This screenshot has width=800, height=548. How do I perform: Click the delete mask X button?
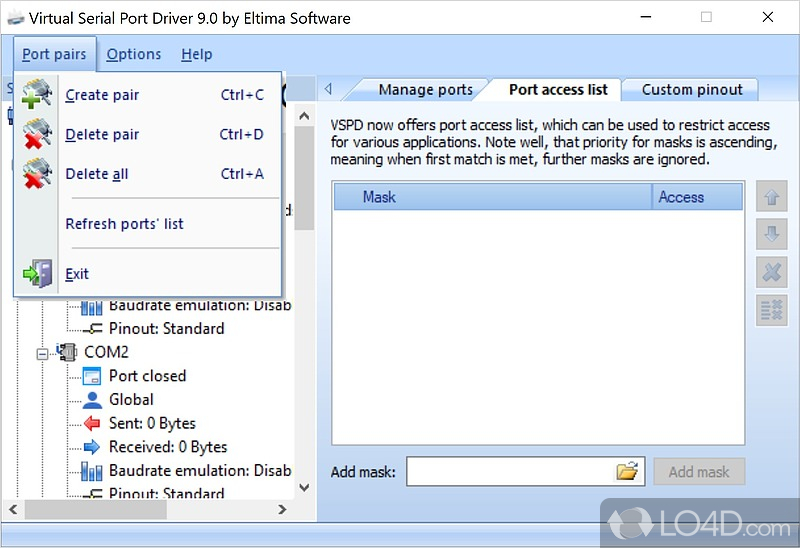[x=771, y=272]
